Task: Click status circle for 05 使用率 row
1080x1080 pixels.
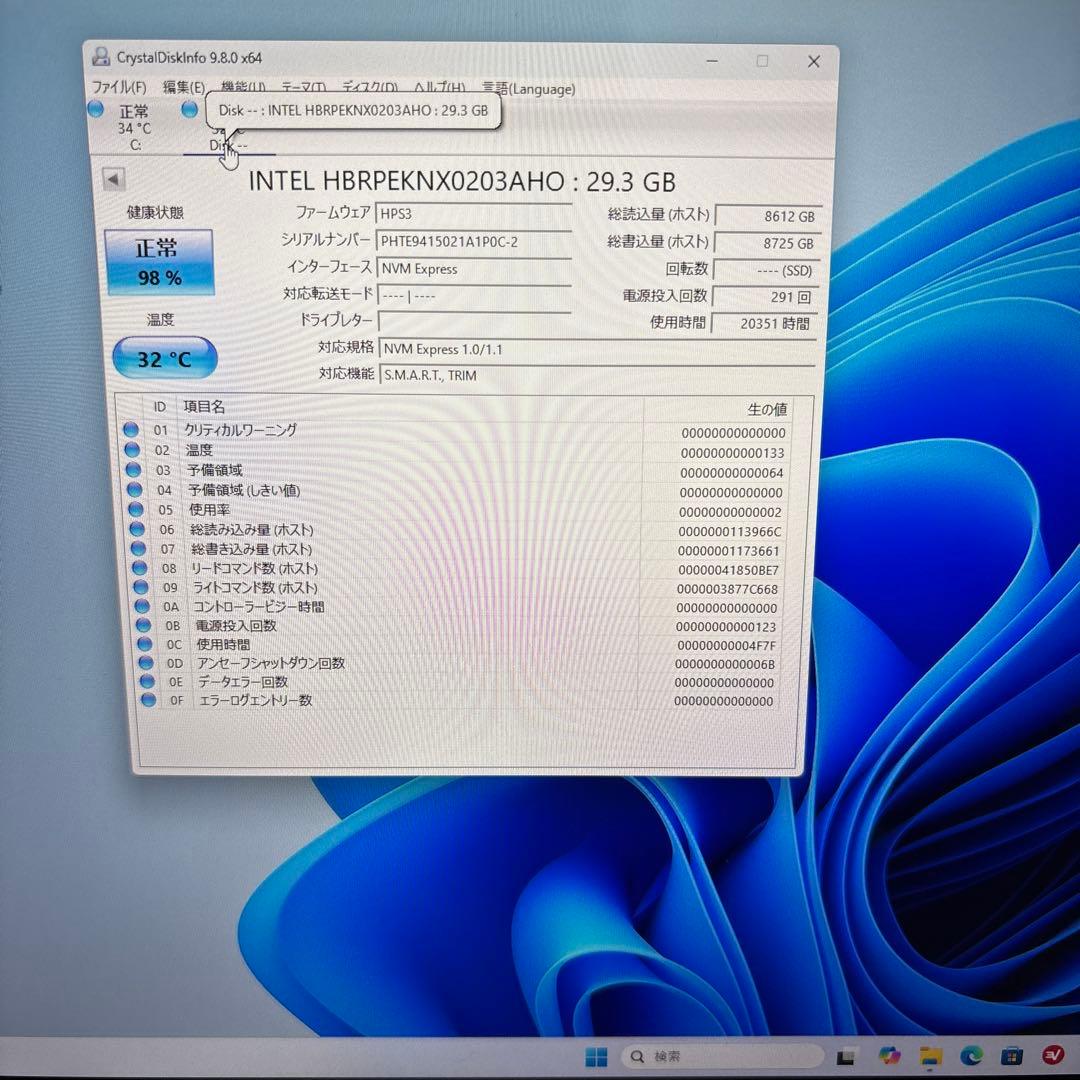Action: [x=136, y=509]
